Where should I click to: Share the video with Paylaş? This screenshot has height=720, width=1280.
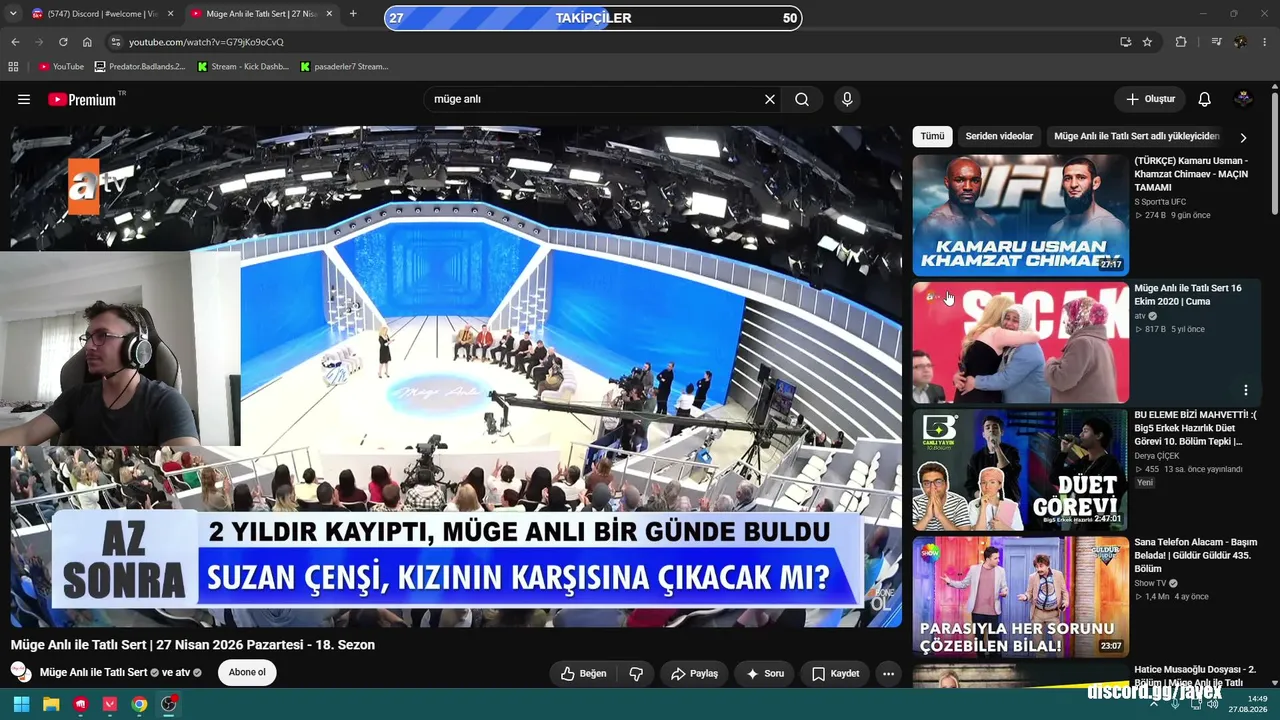[694, 674]
